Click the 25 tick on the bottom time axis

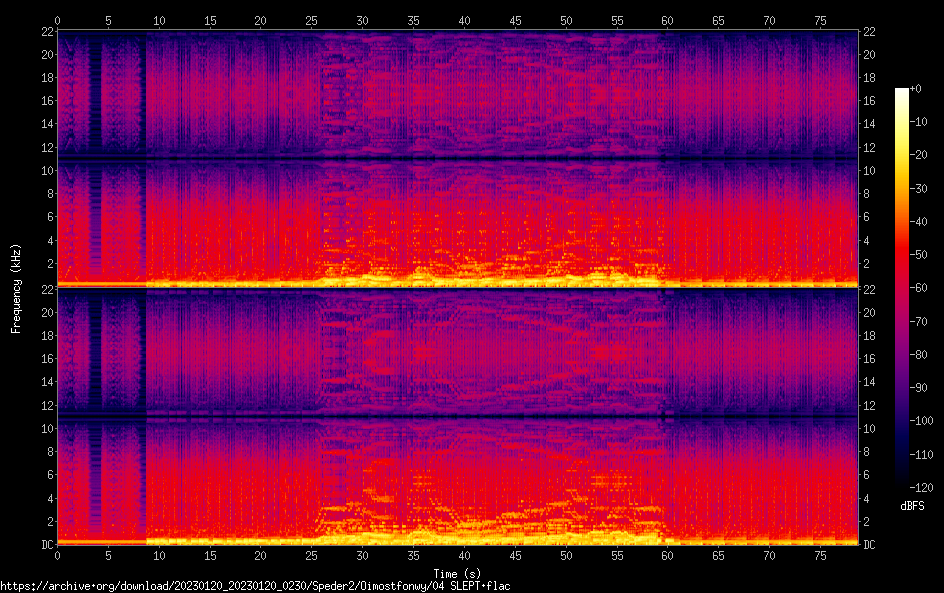tap(311, 556)
